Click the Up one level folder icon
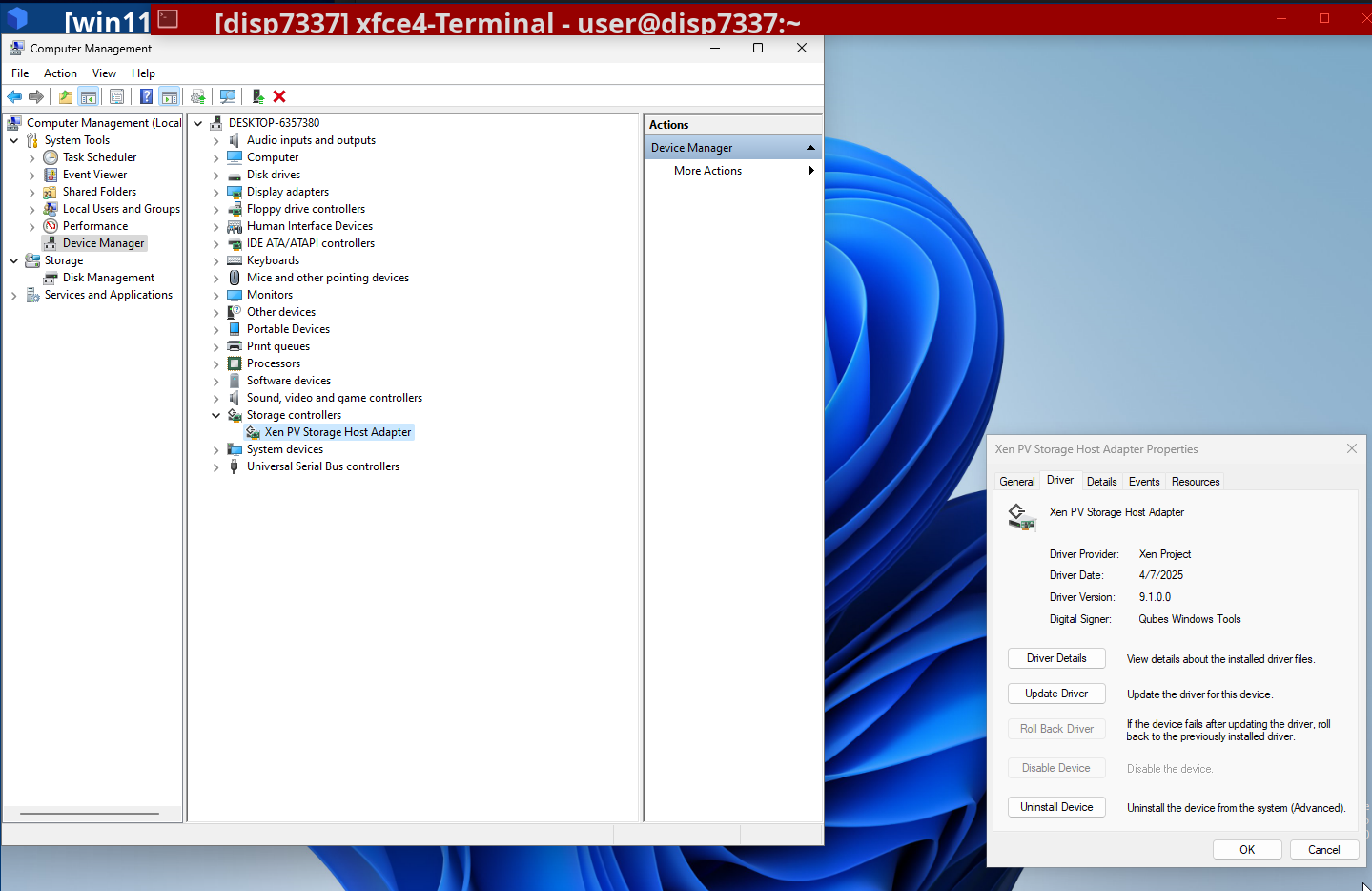Screen dimensions: 1372x891 coord(66,96)
